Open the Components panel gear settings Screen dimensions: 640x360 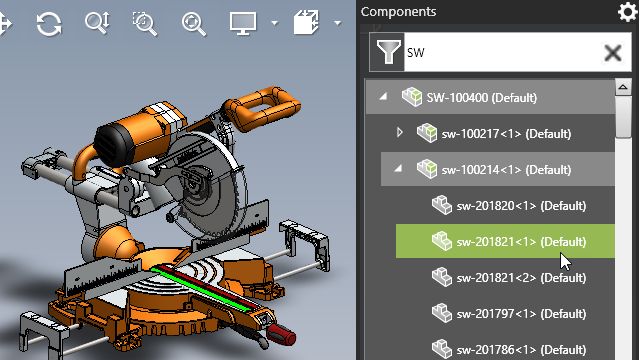point(627,12)
